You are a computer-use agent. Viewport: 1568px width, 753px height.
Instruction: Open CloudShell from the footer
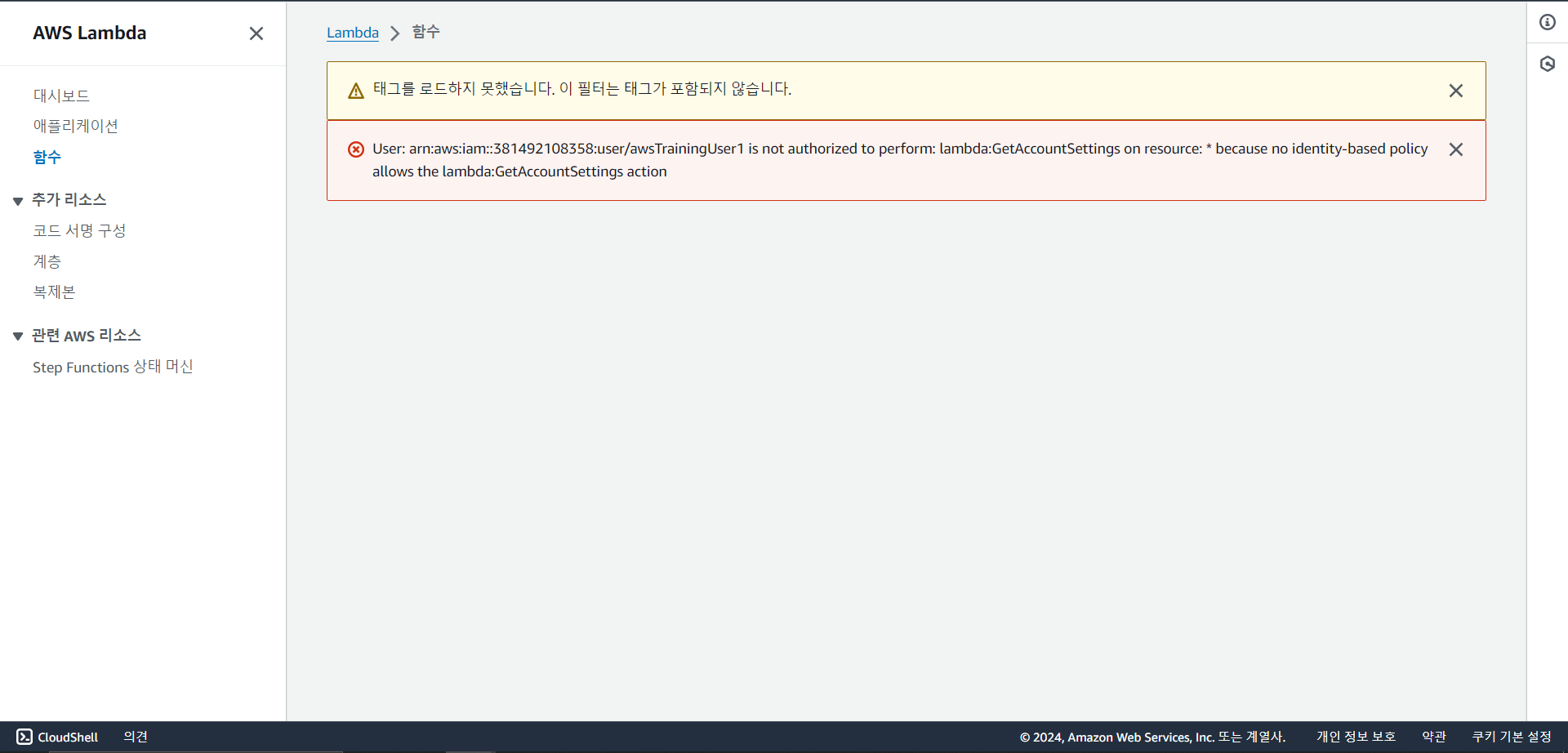pos(57,737)
